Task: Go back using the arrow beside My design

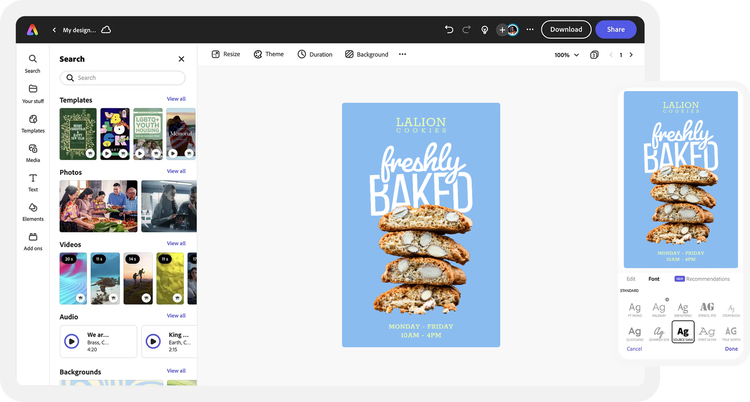Action: (x=54, y=30)
